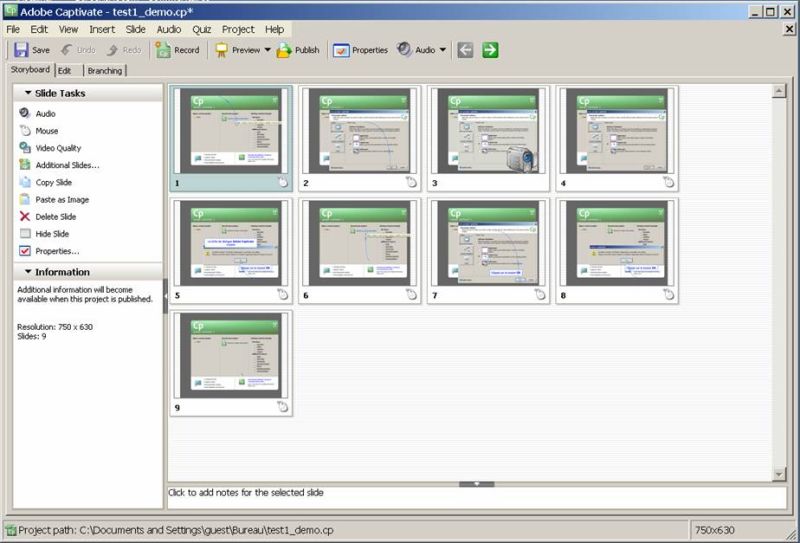The width and height of the screenshot is (800, 543).
Task: Go to next slide with green arrow
Action: click(x=490, y=50)
